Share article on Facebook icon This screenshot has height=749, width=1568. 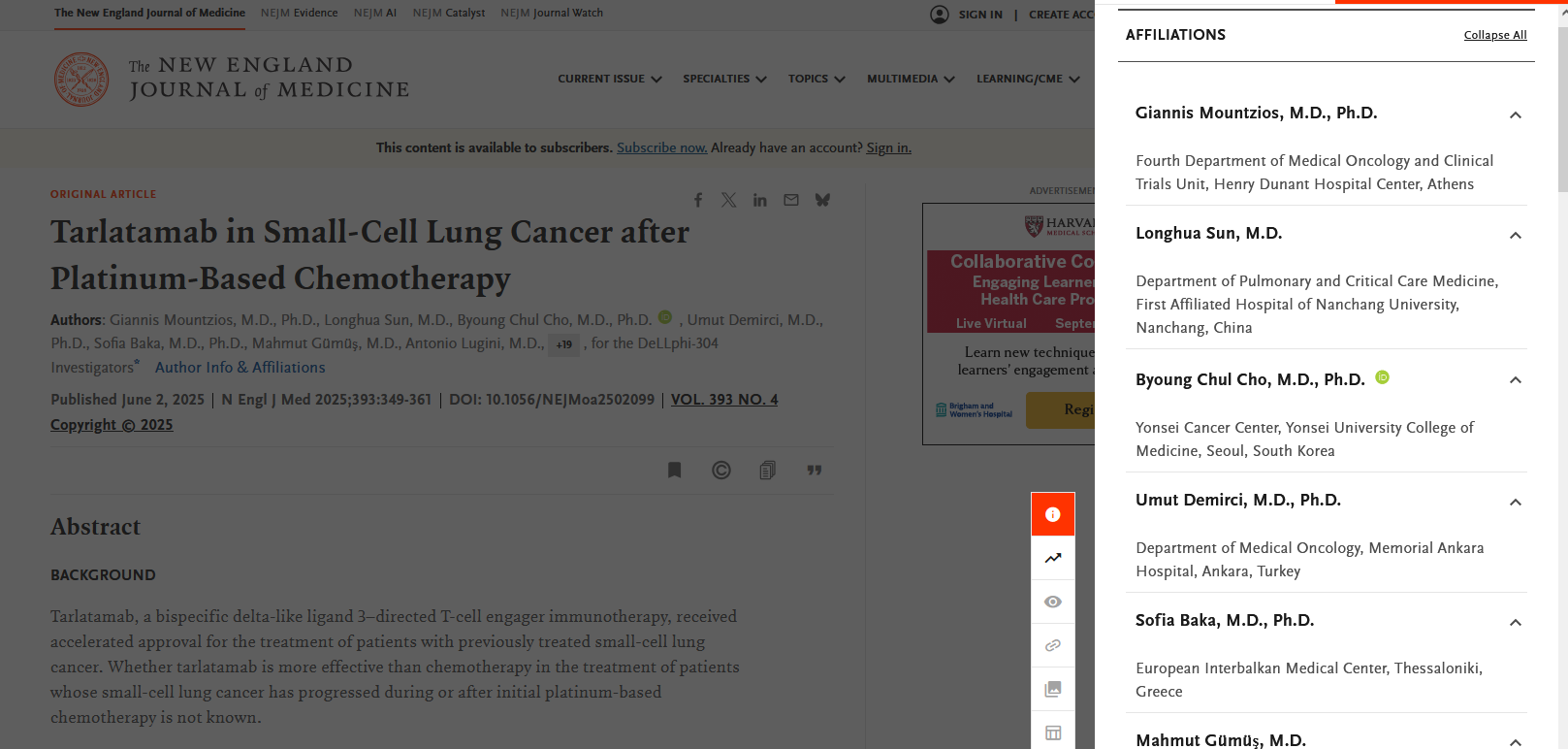tap(697, 200)
